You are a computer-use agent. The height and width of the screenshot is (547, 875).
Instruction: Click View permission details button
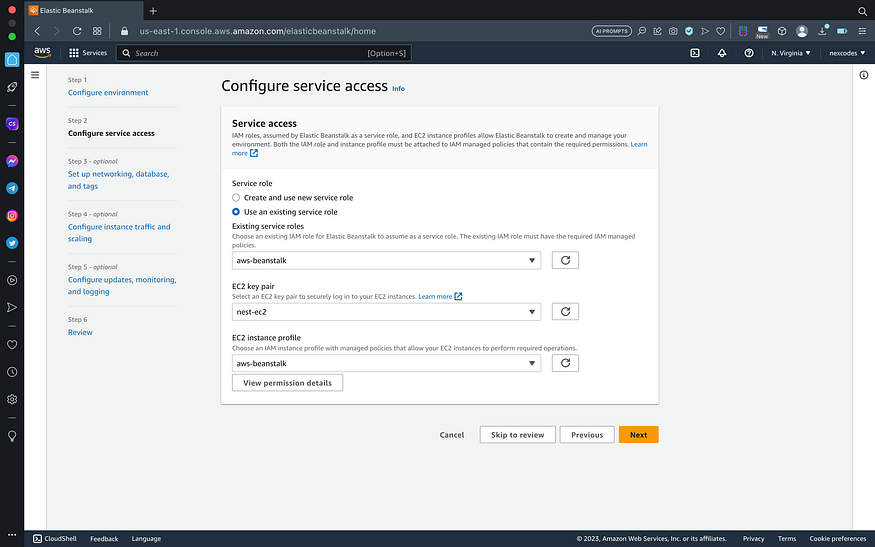coord(287,383)
